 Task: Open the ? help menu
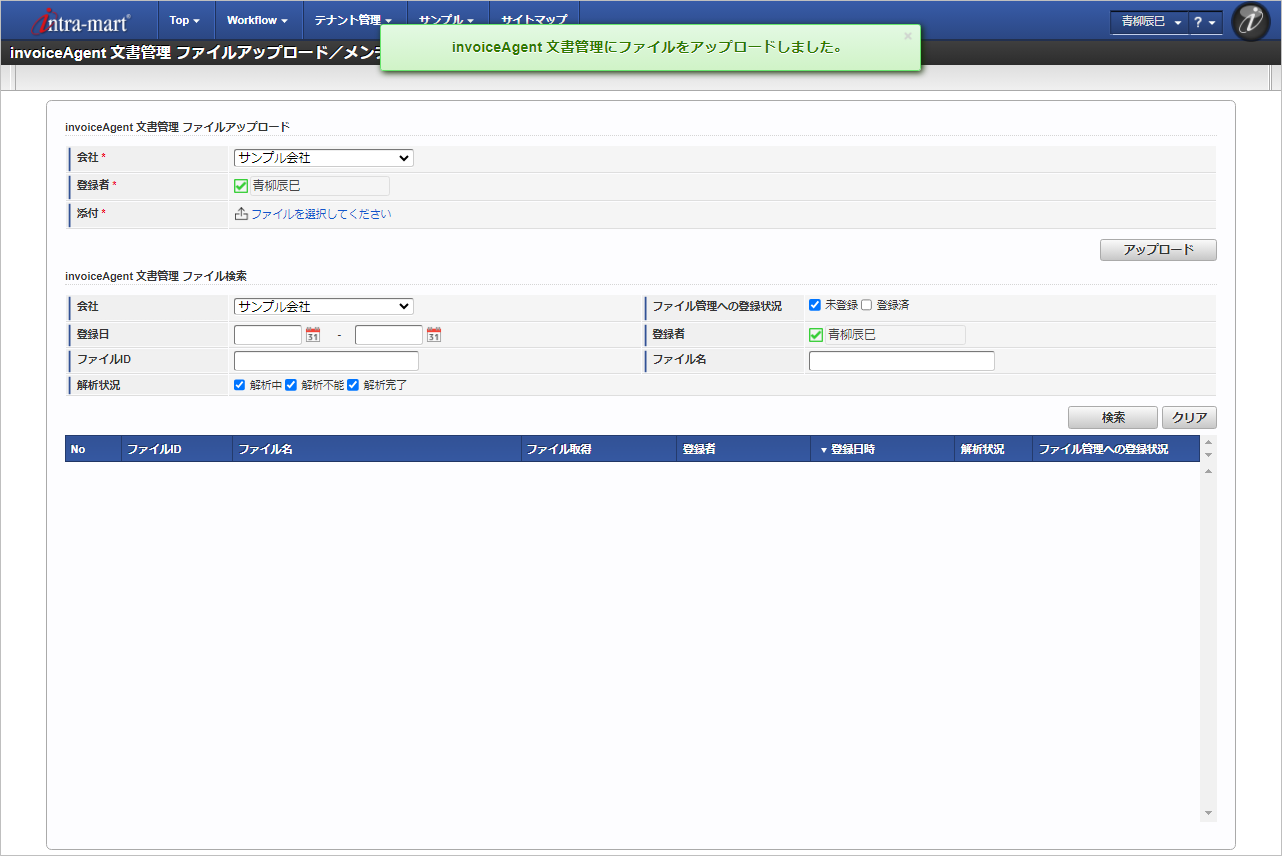(1205, 22)
